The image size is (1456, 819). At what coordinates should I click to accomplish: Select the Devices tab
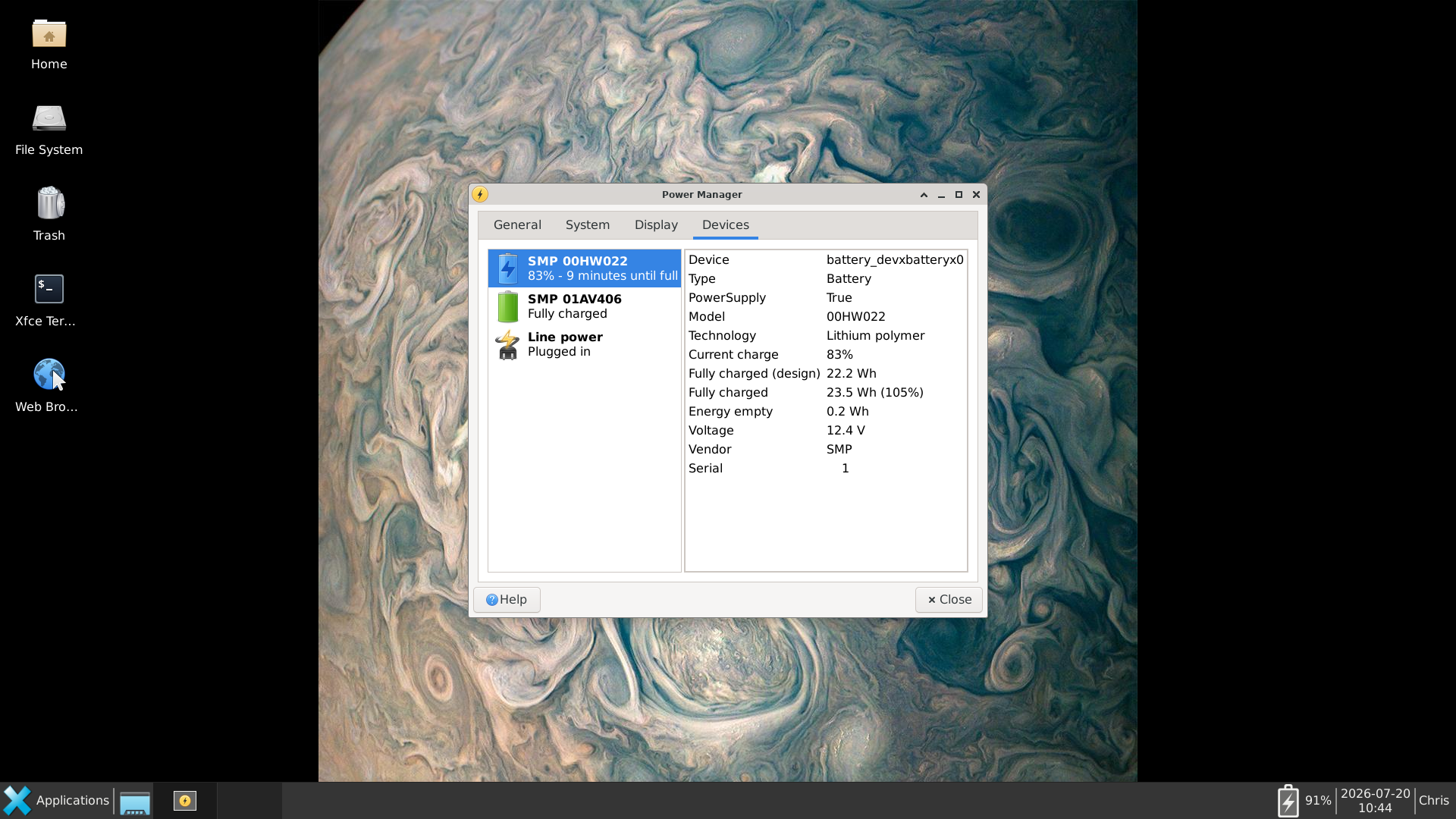pyautogui.click(x=726, y=225)
